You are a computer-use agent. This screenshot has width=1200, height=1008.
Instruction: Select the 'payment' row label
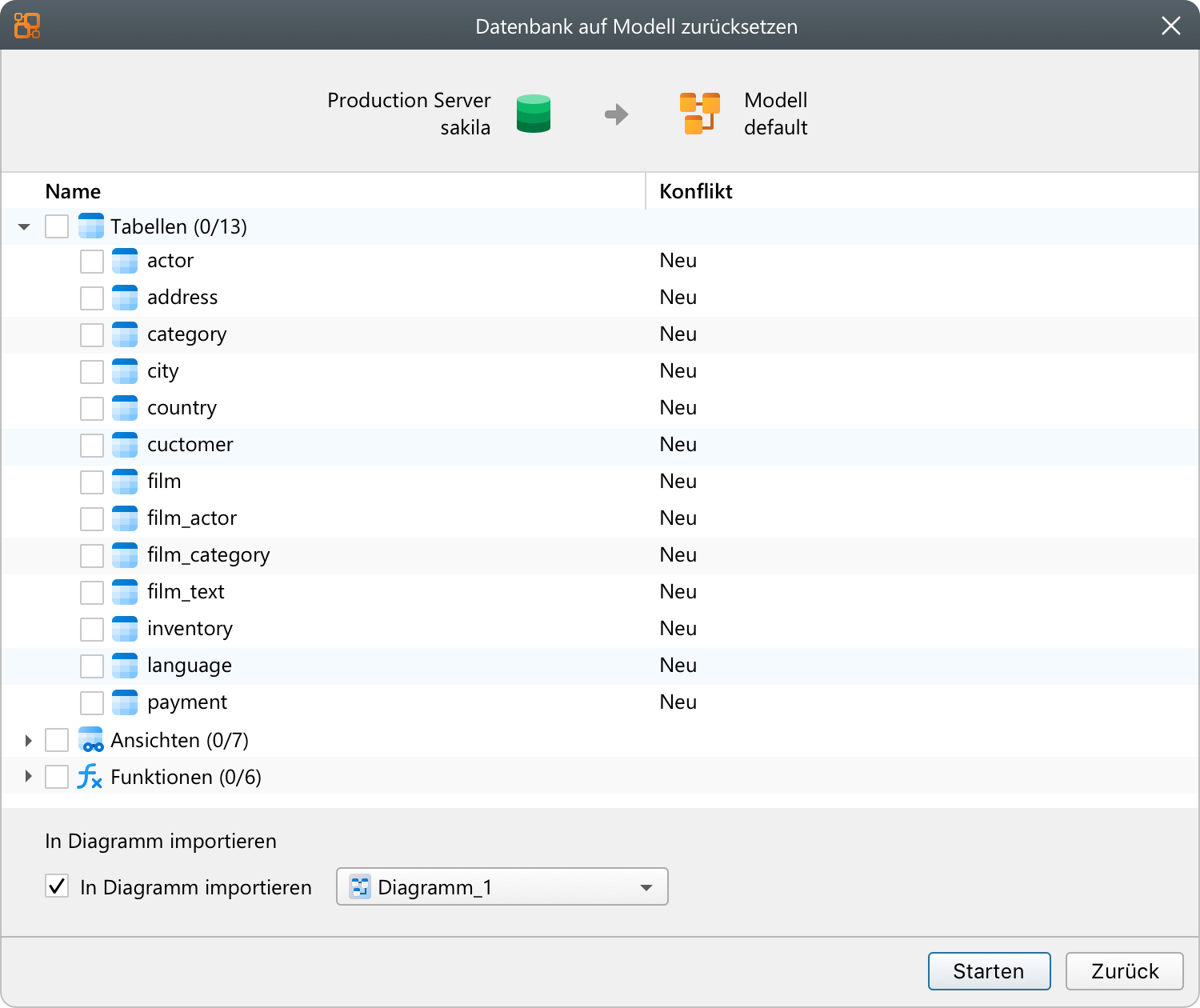[x=187, y=702]
